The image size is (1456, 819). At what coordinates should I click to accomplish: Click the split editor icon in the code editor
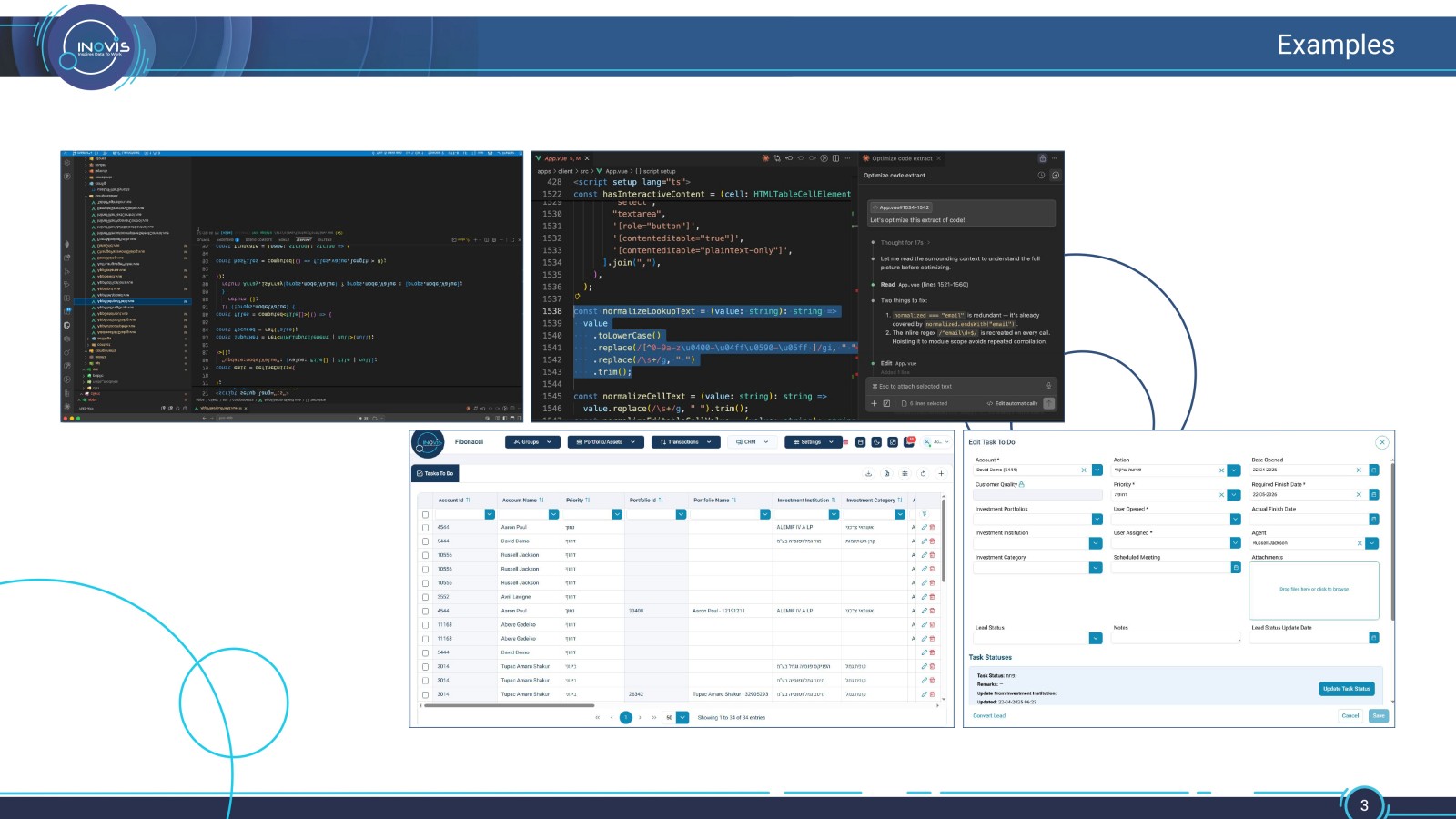tap(835, 158)
